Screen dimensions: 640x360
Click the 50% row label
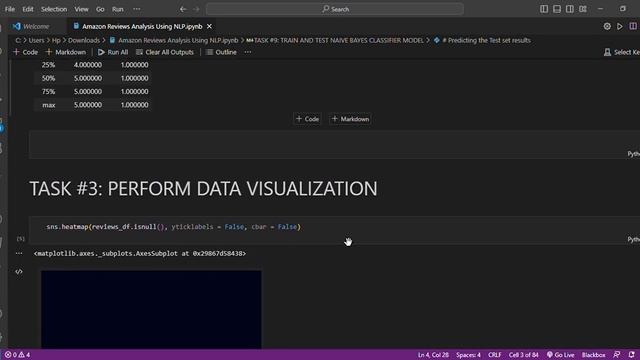click(x=48, y=78)
